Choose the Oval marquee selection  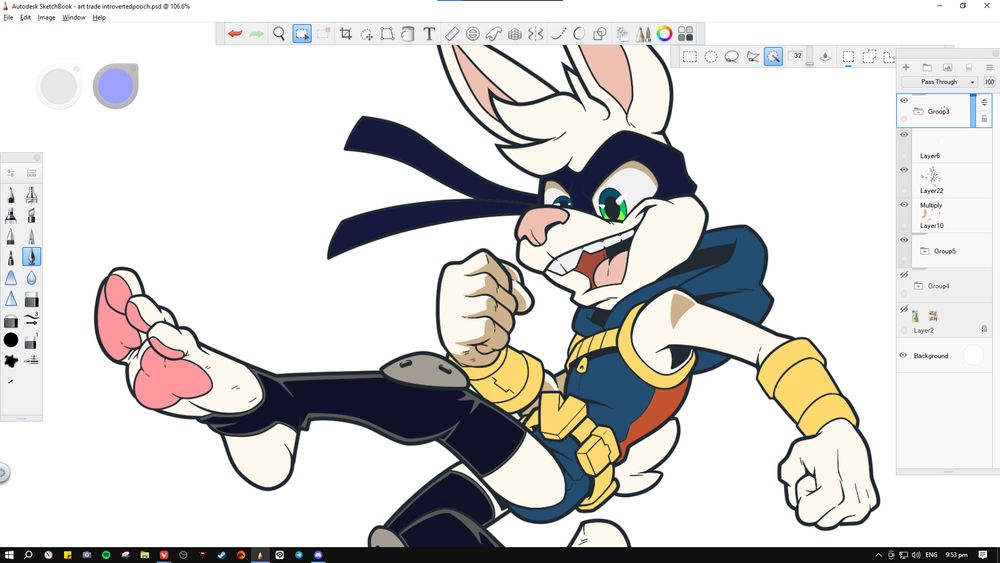click(710, 57)
